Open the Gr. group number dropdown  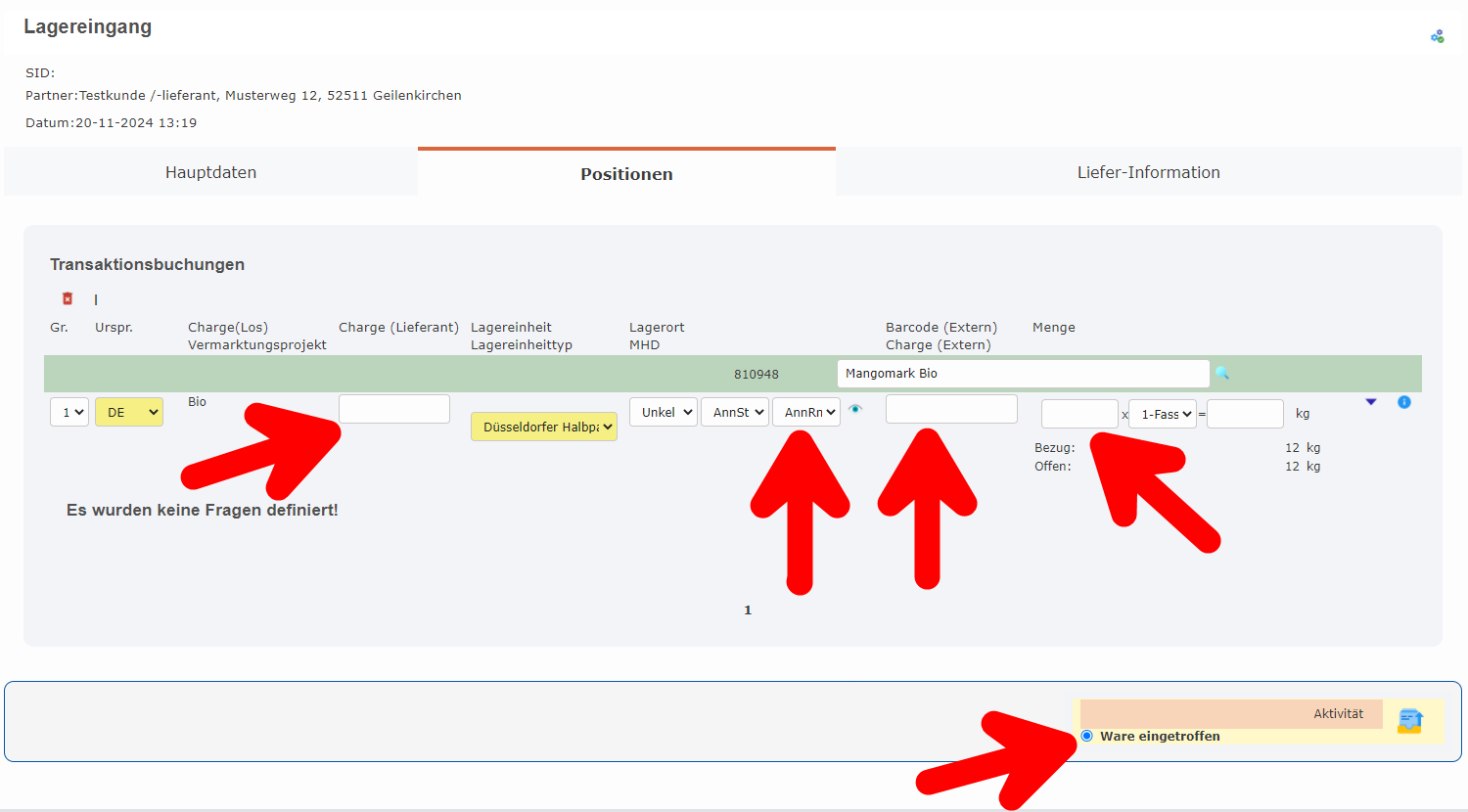pos(69,412)
